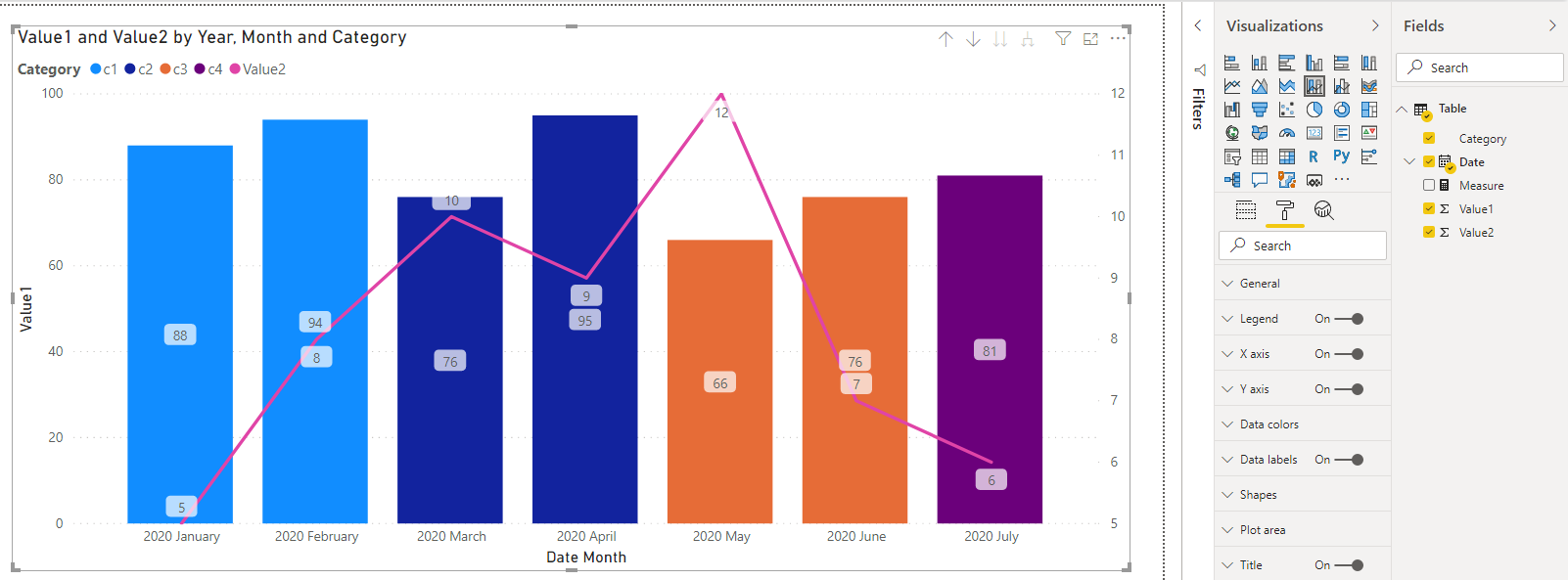The height and width of the screenshot is (580, 1568).
Task: Select the Treemap visual
Action: 1369,110
